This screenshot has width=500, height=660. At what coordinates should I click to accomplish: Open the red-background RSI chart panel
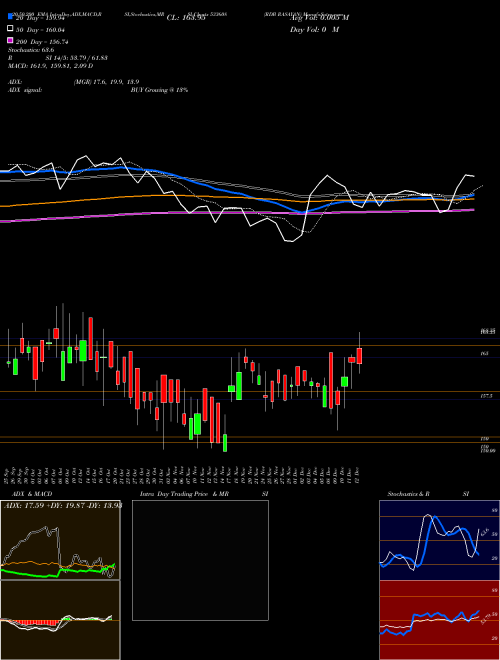click(439, 620)
